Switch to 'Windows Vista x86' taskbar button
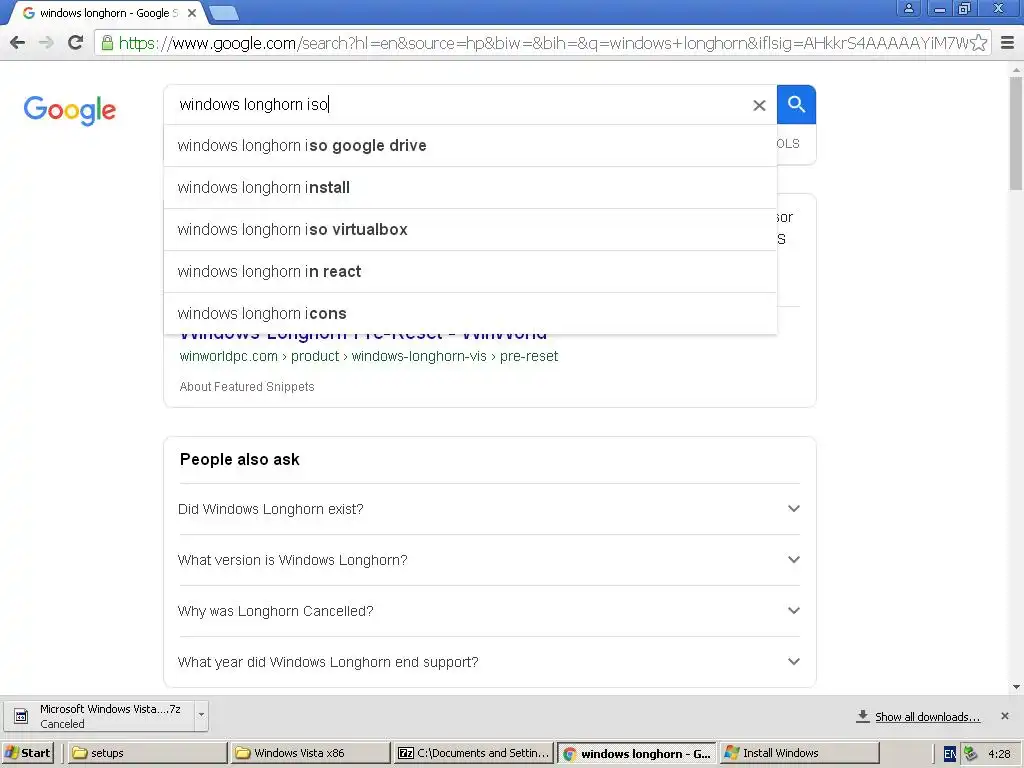Screen dimensions: 1024x768 tap(311, 753)
